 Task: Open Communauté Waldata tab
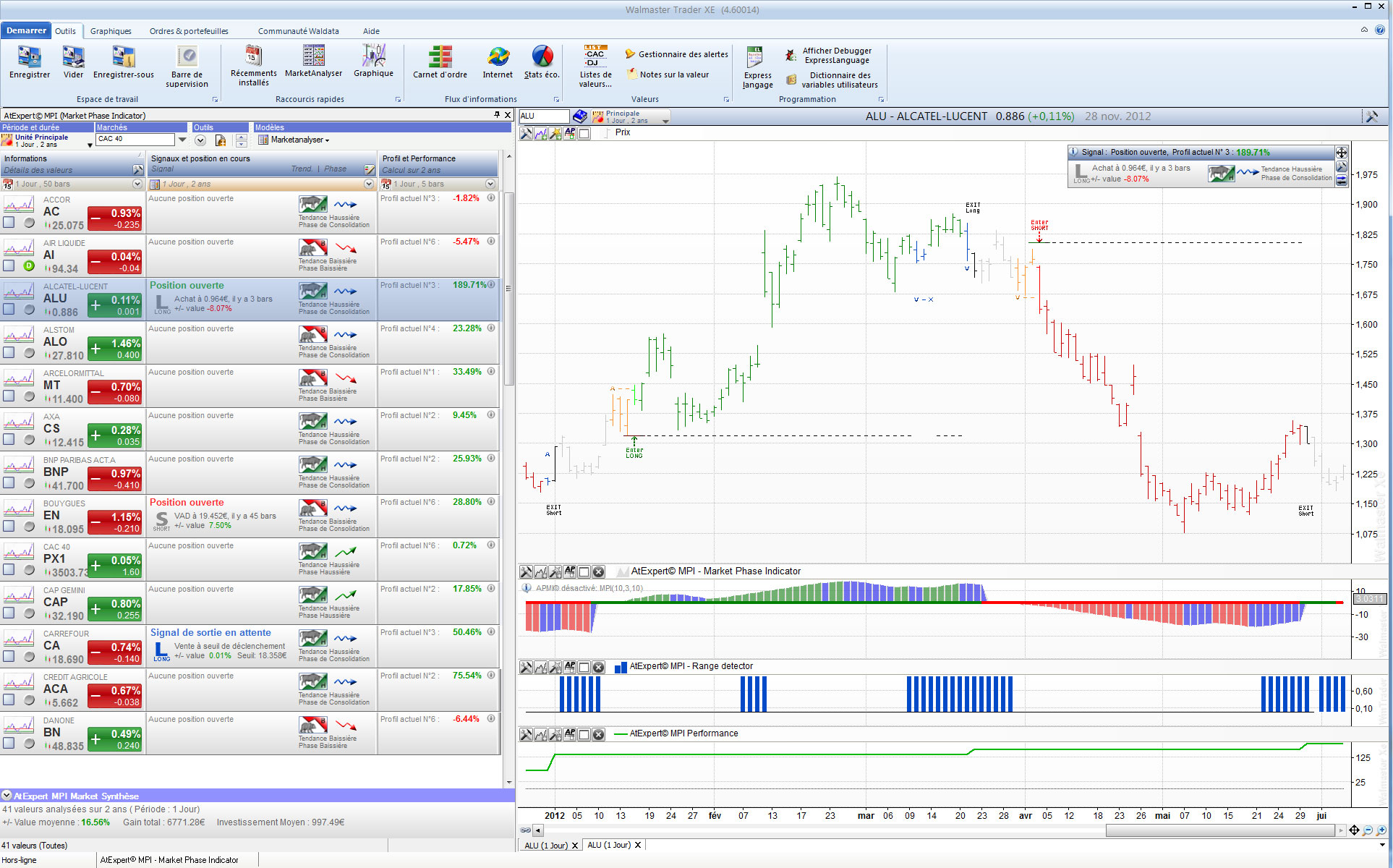pos(298,31)
